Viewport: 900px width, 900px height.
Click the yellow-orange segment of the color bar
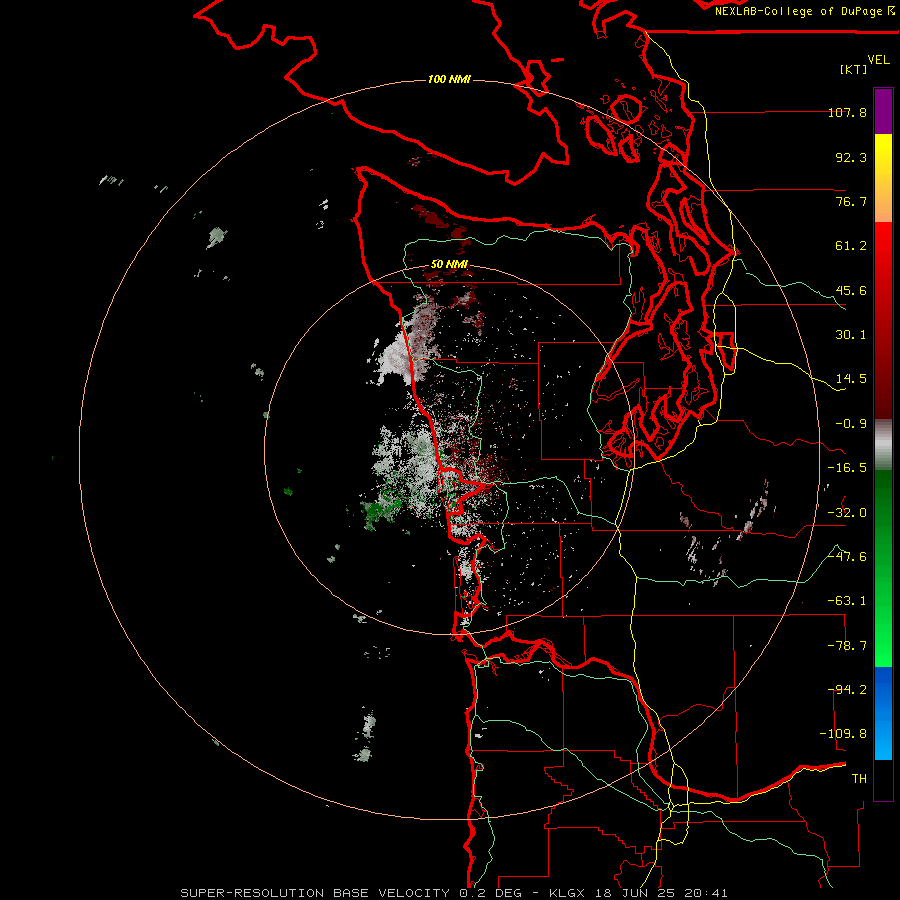(883, 178)
